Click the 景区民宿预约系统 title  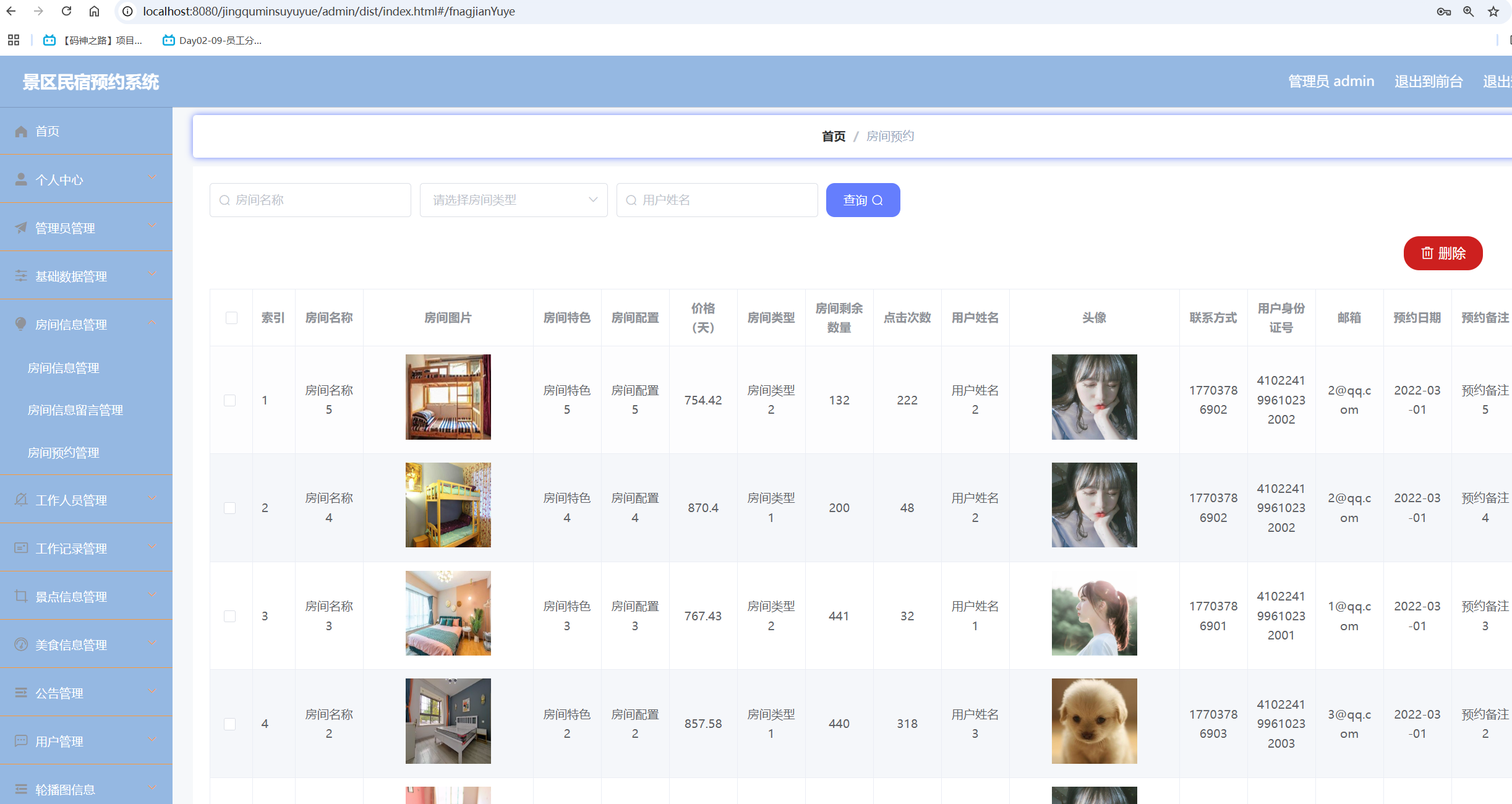point(91,82)
